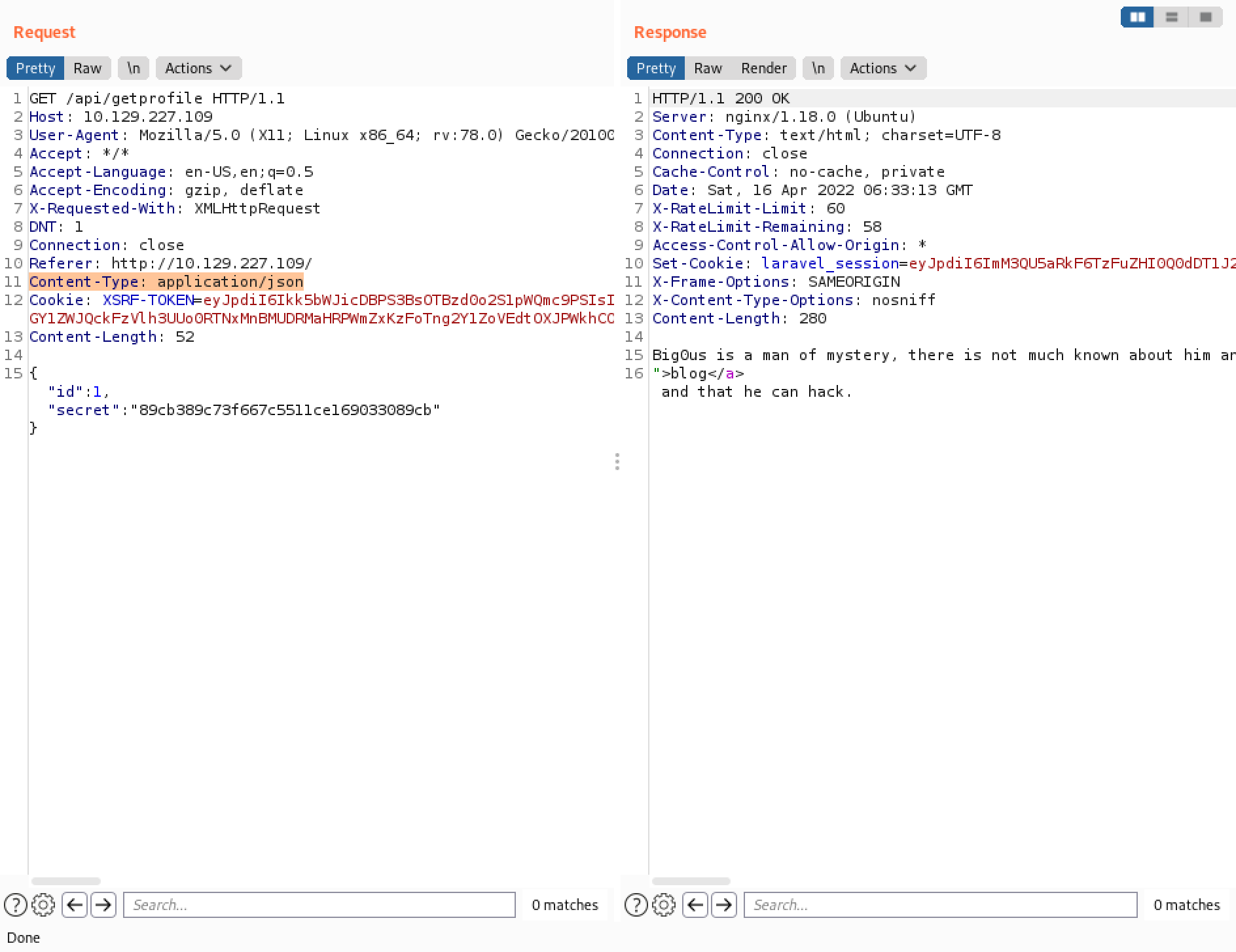Image resolution: width=1236 pixels, height=952 pixels.
Task: Click the GET /api/getprofile request line
Action: [157, 98]
